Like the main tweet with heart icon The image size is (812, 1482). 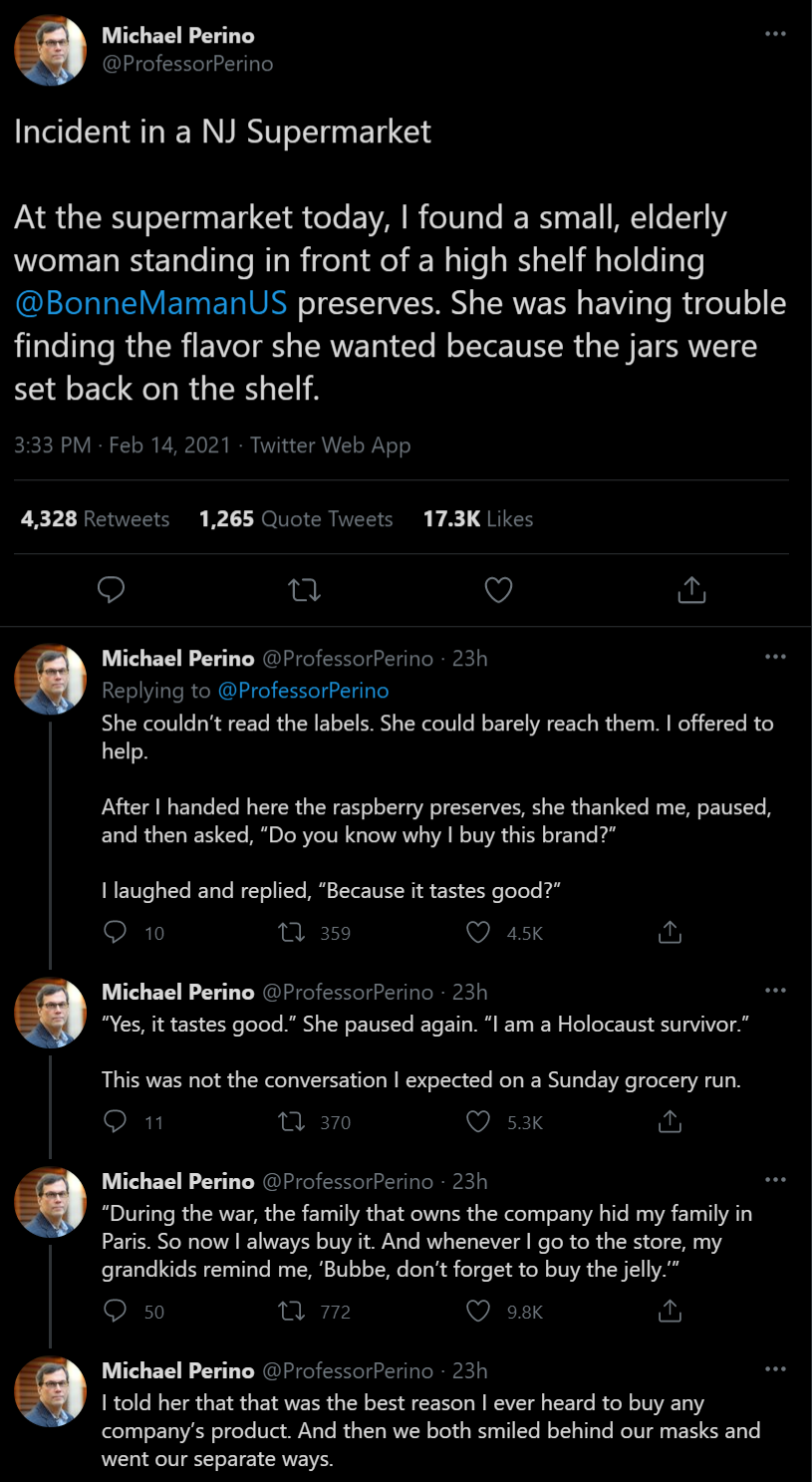[498, 590]
